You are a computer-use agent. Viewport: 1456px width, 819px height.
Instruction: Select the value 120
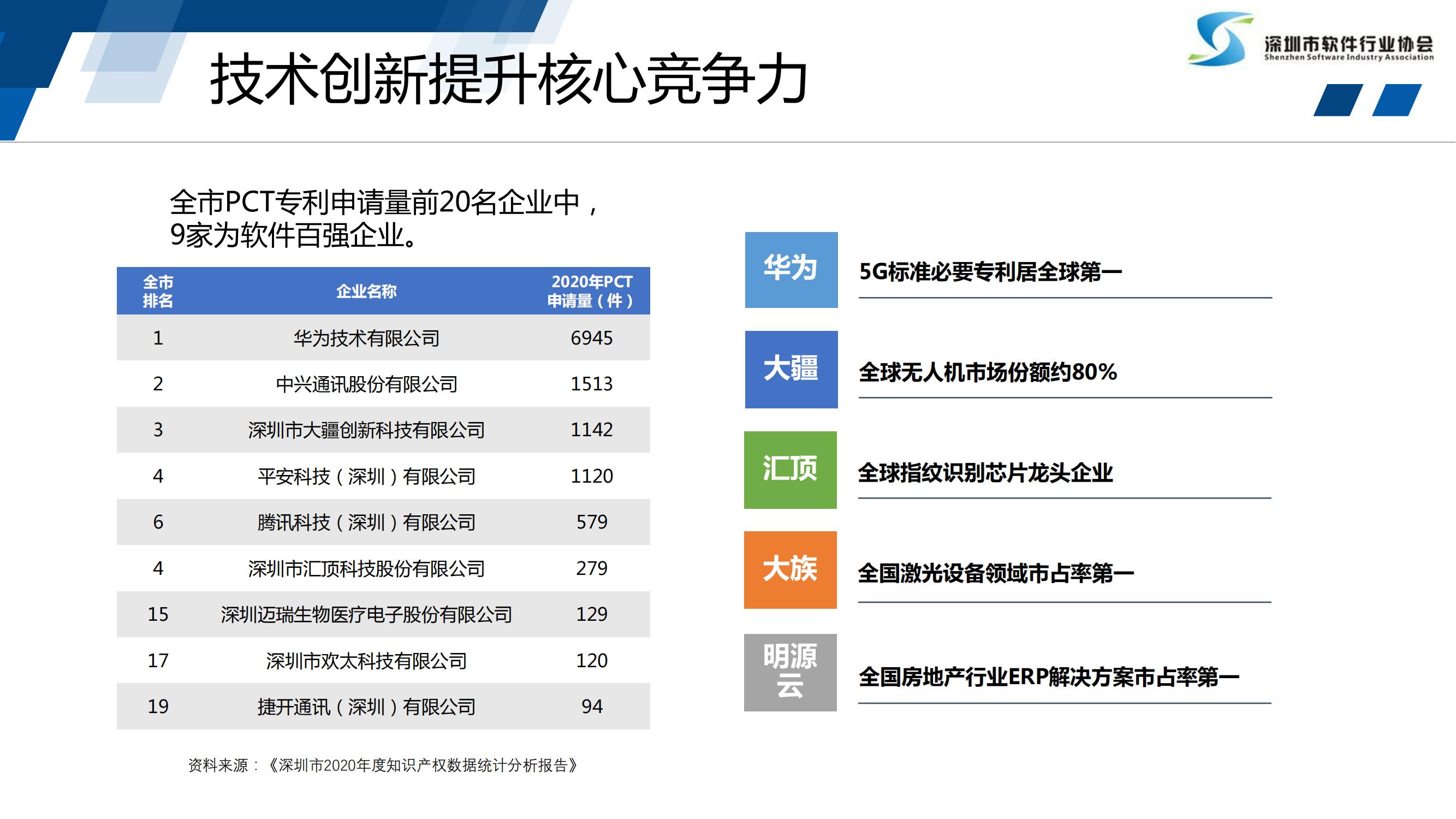[591, 661]
